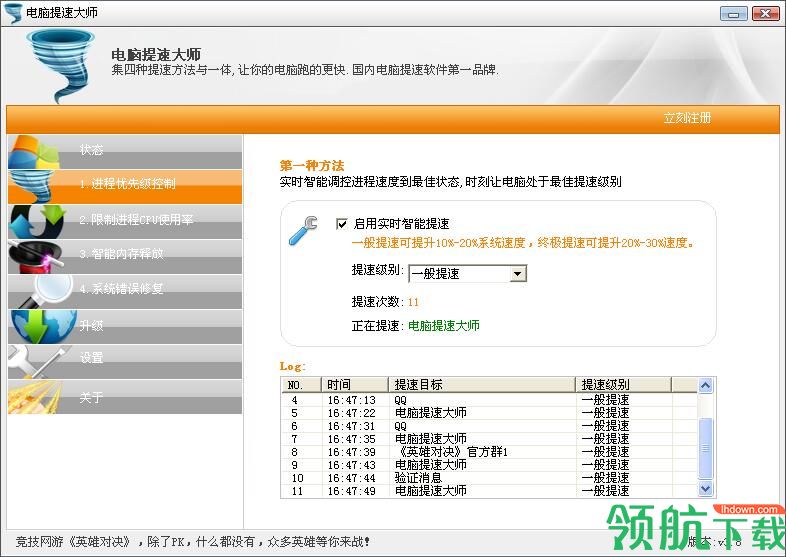
Task: Switch to 2.限制进程CPU使用率
Action: (125, 222)
